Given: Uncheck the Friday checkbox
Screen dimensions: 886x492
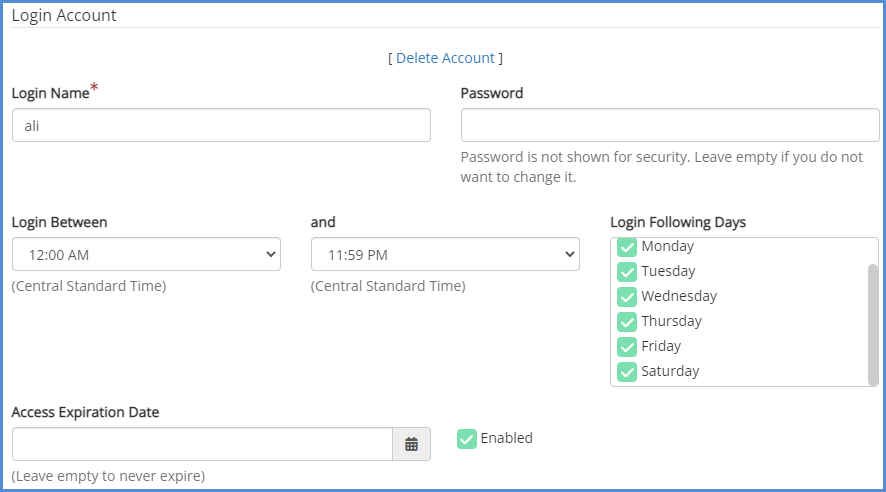Looking at the screenshot, I should pos(627,347).
